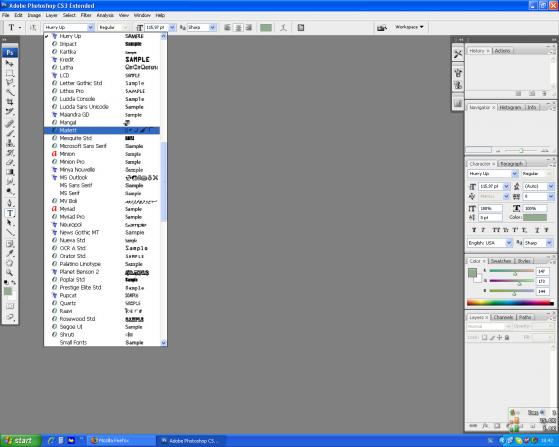Toggle Faux Bold in the Character panel
This screenshot has height=447, width=559.
pos(474,230)
